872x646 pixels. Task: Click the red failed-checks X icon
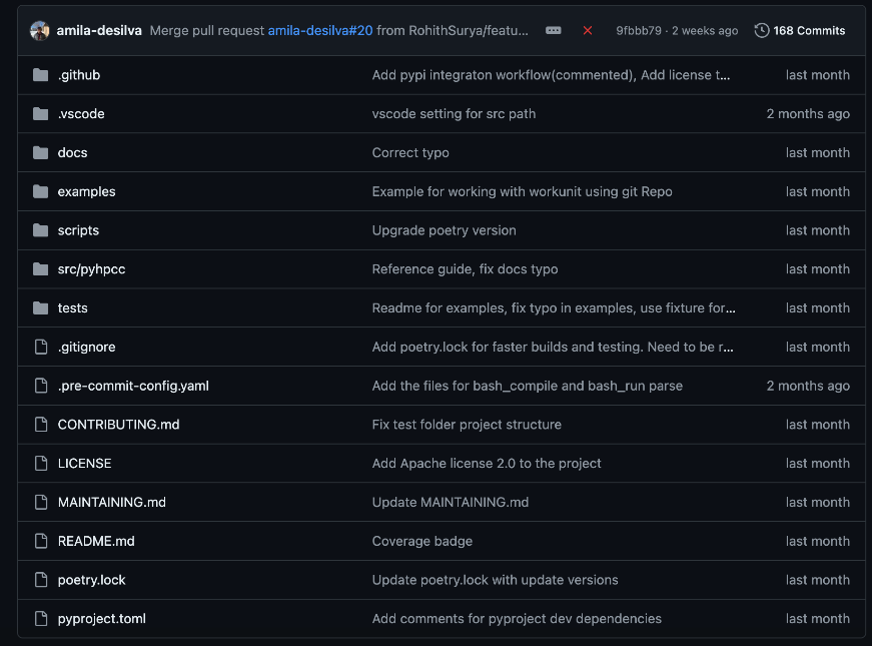coord(587,31)
